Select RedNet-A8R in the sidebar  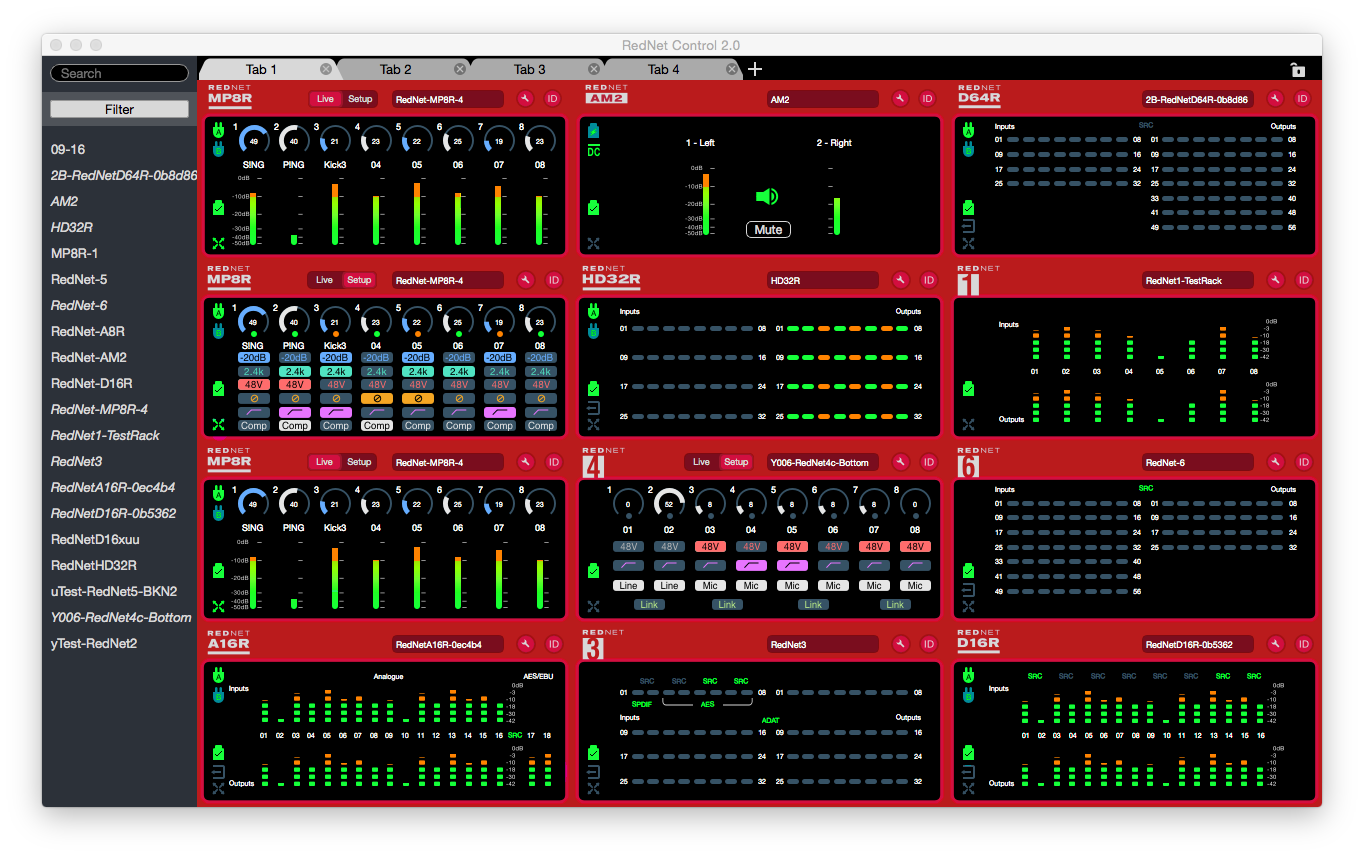[88, 331]
